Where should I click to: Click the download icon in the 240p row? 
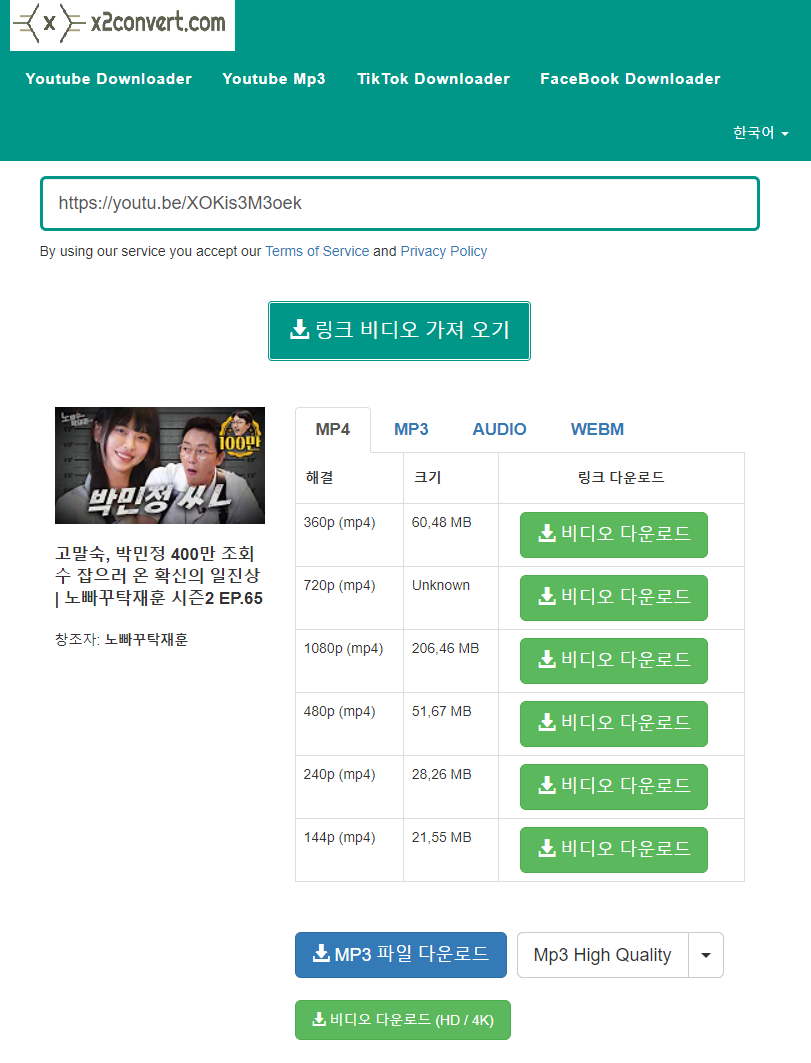[547, 786]
